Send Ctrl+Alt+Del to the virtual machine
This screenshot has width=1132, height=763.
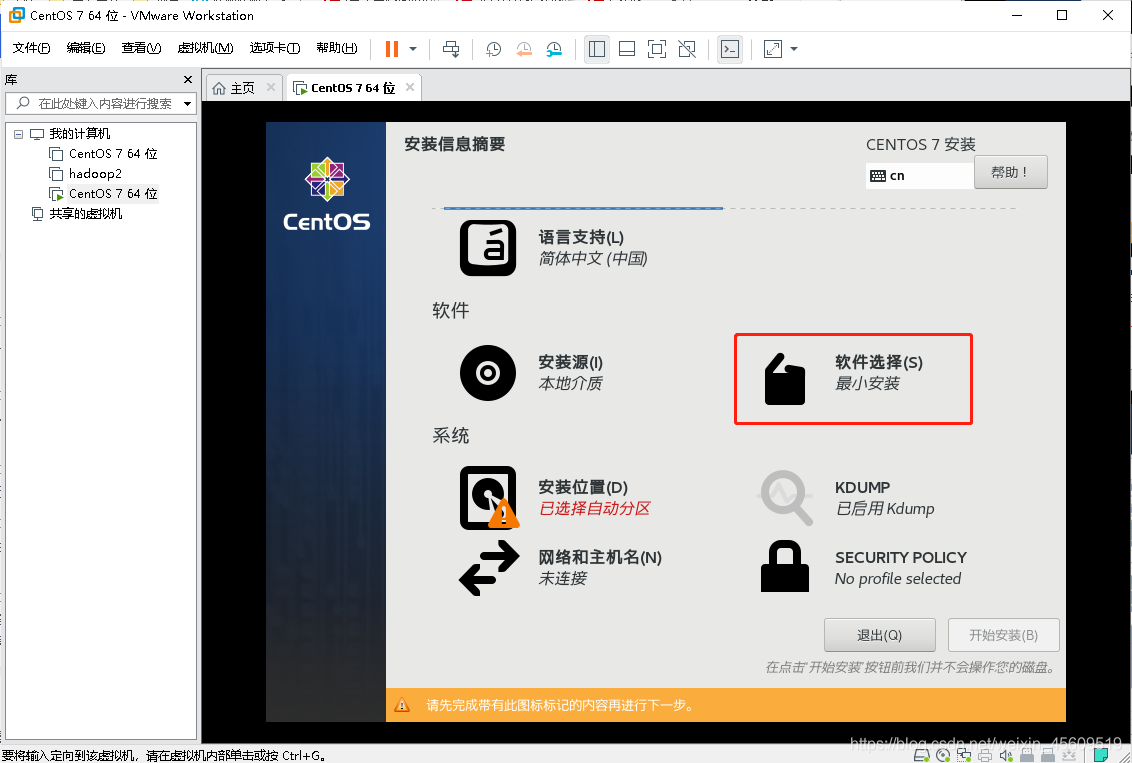click(451, 48)
